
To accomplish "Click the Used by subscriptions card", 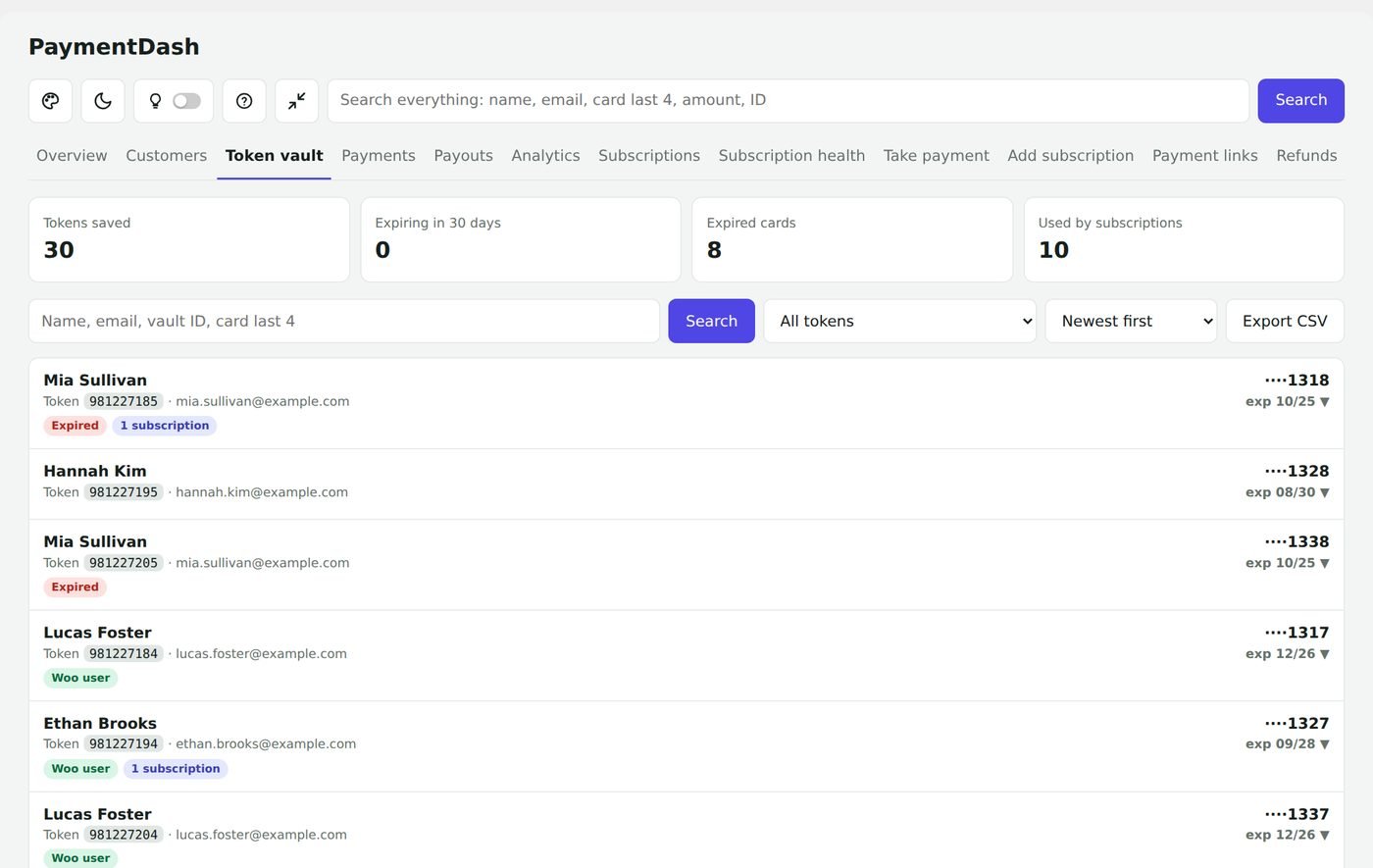I will point(1184,240).
